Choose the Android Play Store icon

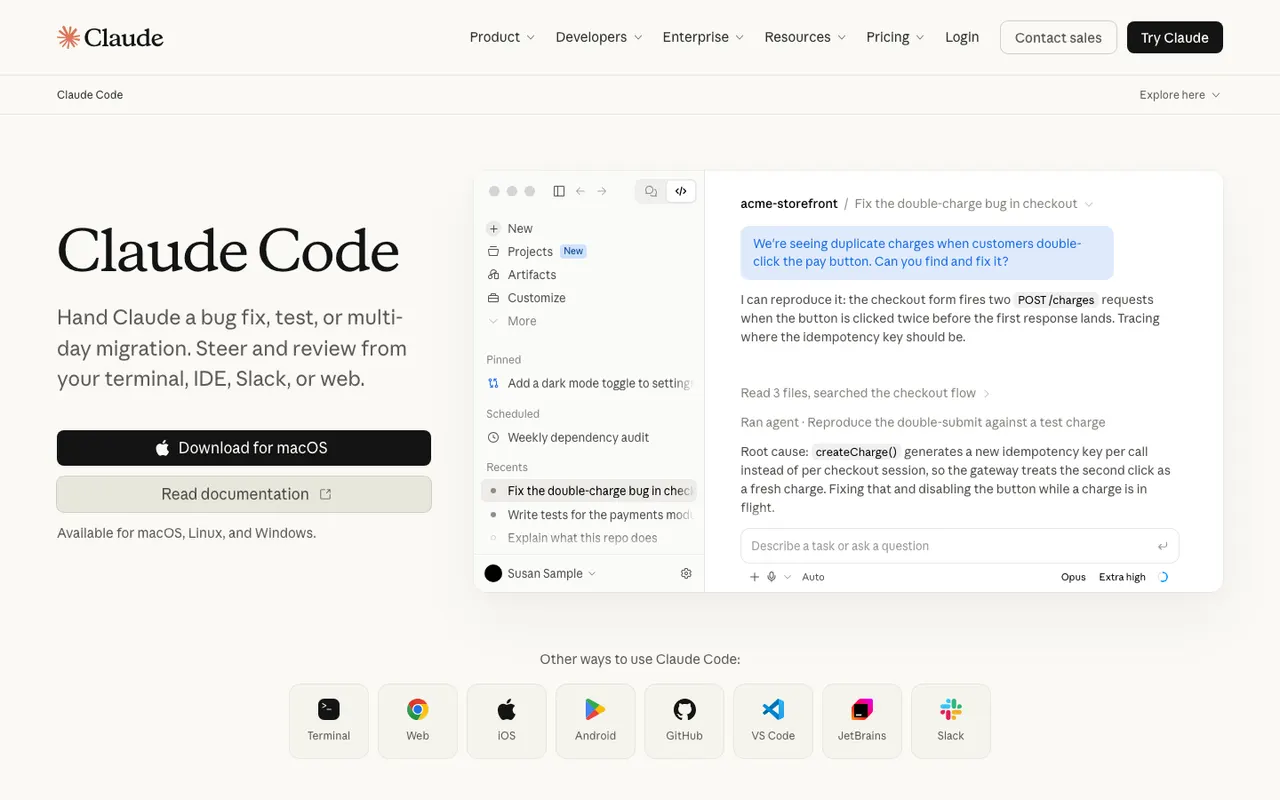595,721
